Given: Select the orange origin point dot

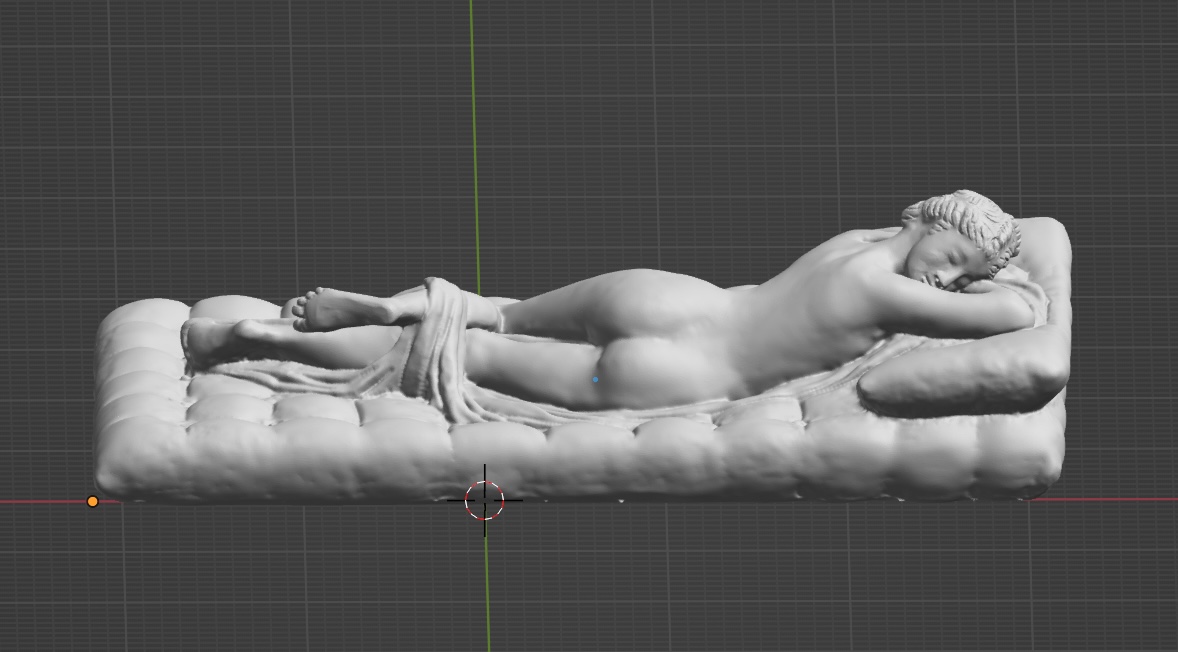Looking at the screenshot, I should pos(92,501).
